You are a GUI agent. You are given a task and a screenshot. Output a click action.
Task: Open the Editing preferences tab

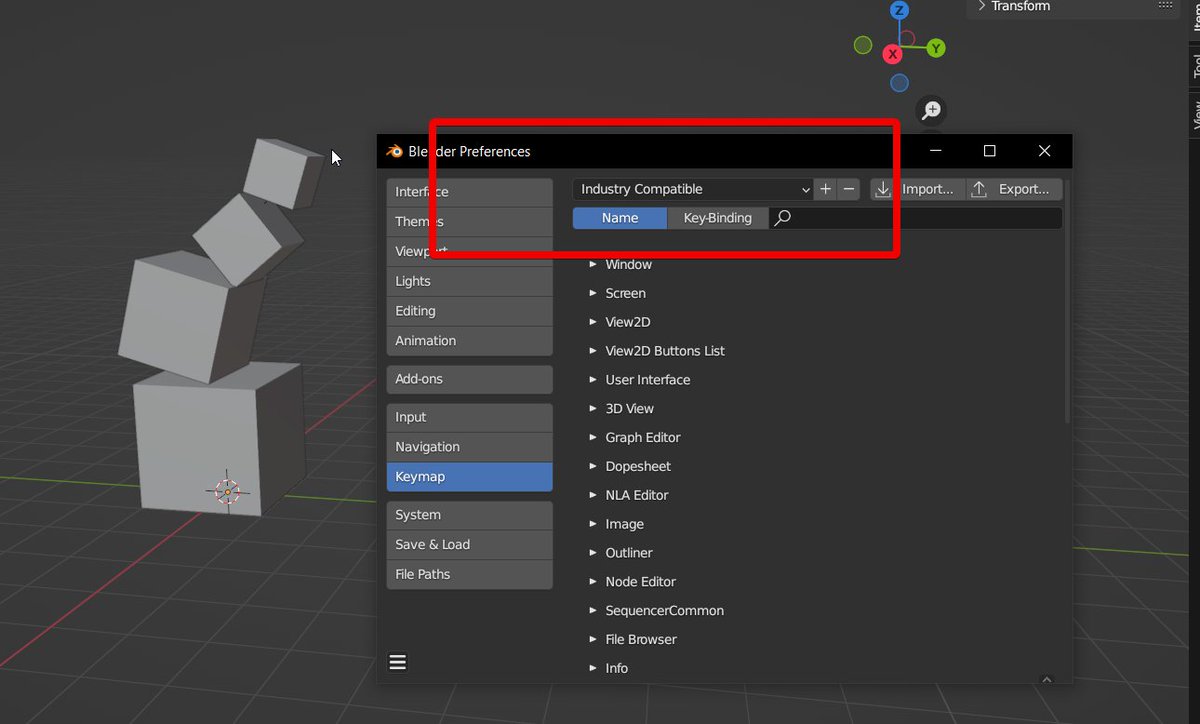click(469, 311)
